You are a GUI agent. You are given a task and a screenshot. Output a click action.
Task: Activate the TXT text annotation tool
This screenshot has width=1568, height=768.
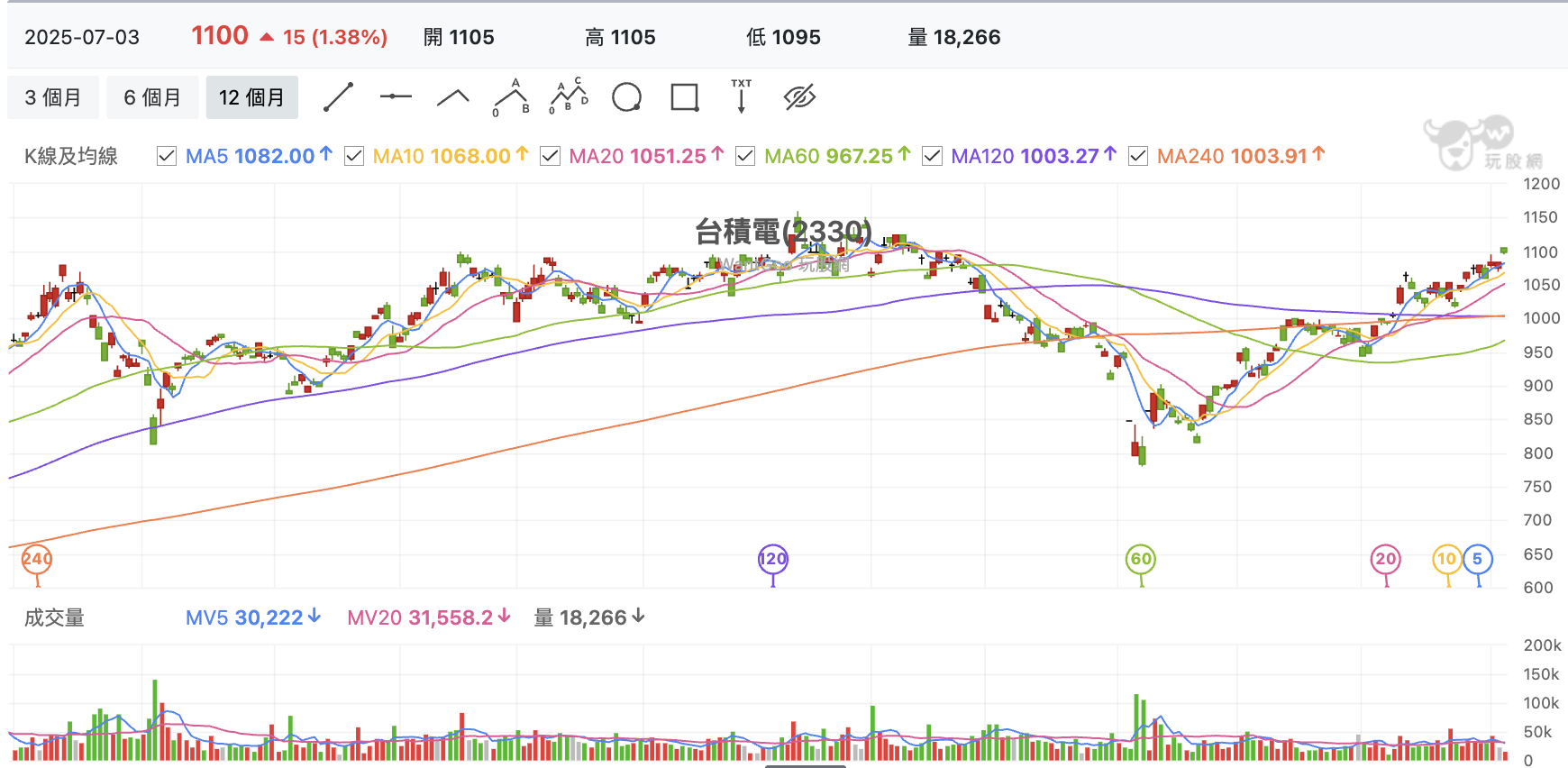pos(741,96)
